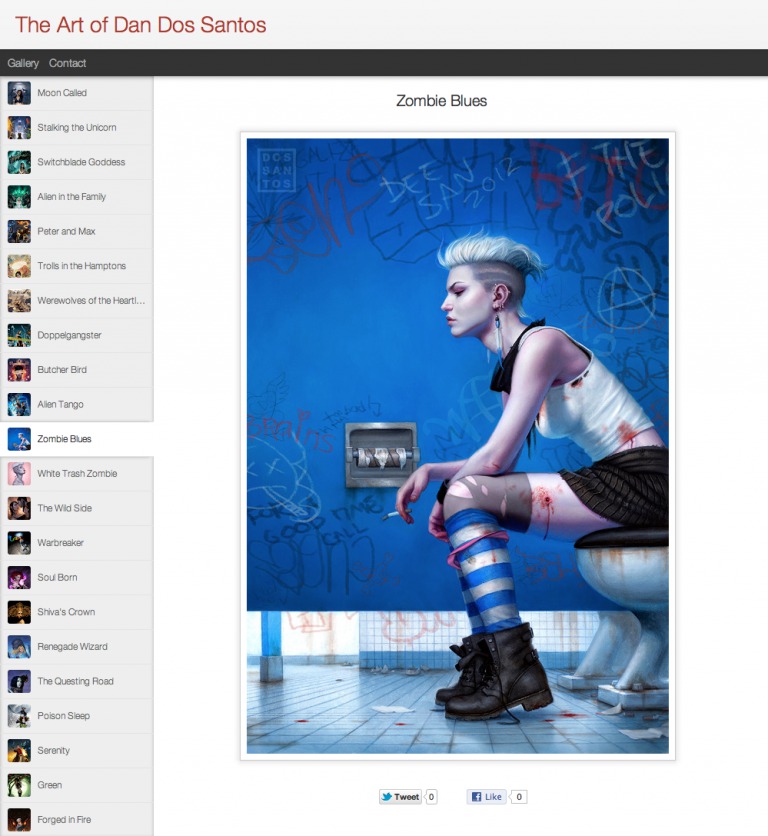Viewport: 768px width, 836px height.
Task: Open the Shiva's Crown thumbnail icon
Action: tap(19, 612)
